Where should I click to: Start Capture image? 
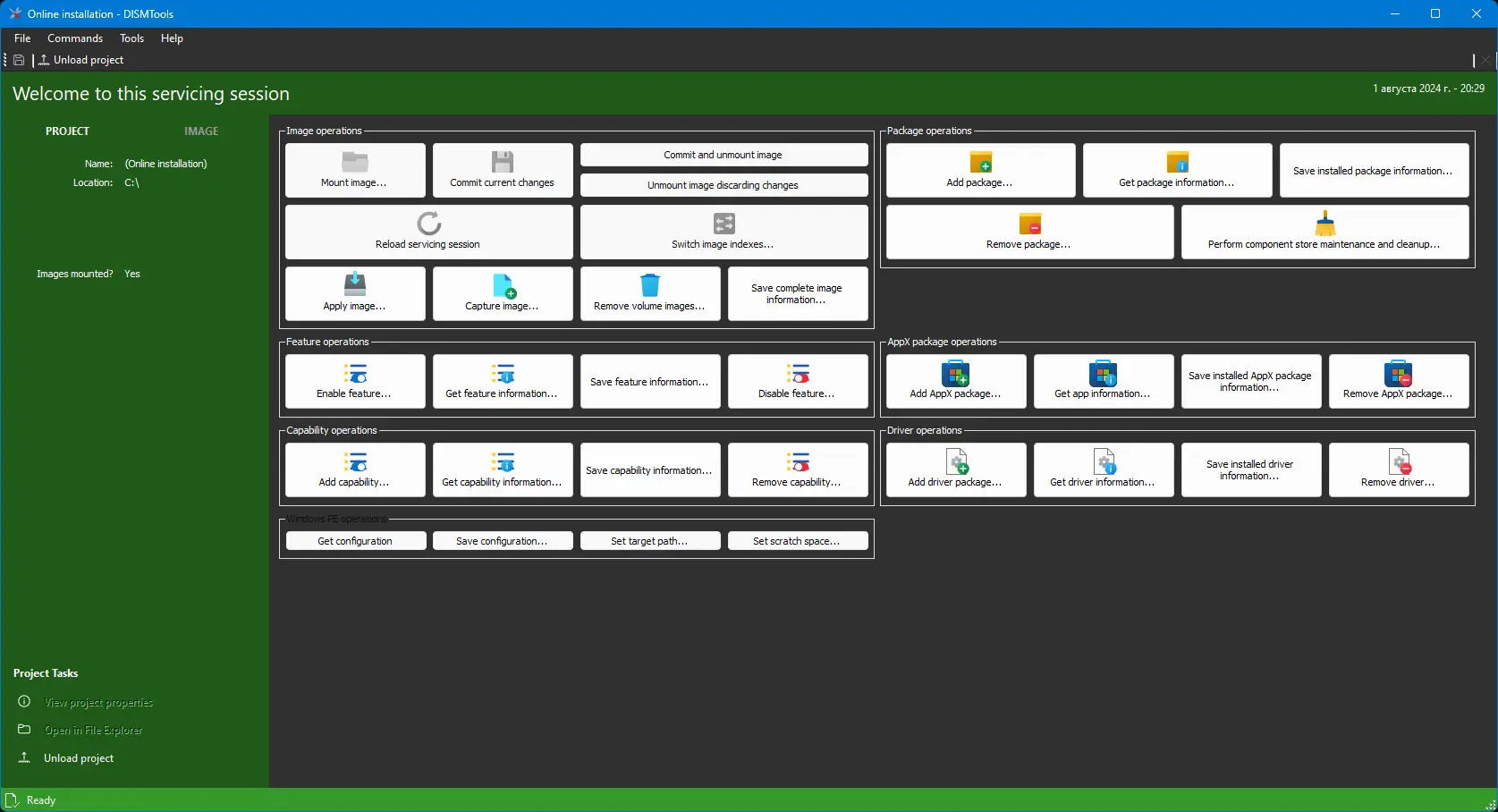point(503,293)
